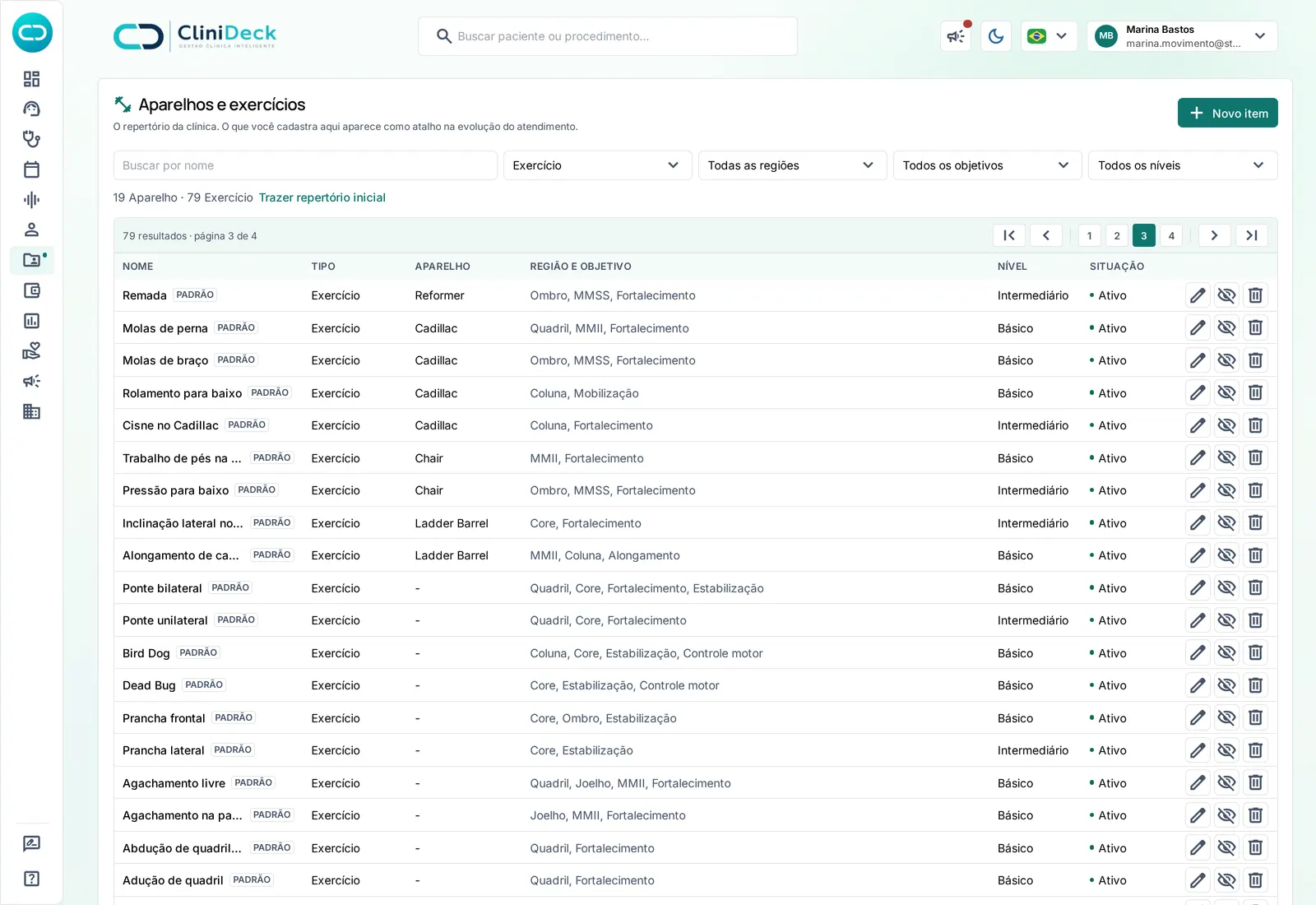Hide the Molas de perna exercise
Image resolution: width=1316 pixels, height=905 pixels.
[x=1226, y=327]
